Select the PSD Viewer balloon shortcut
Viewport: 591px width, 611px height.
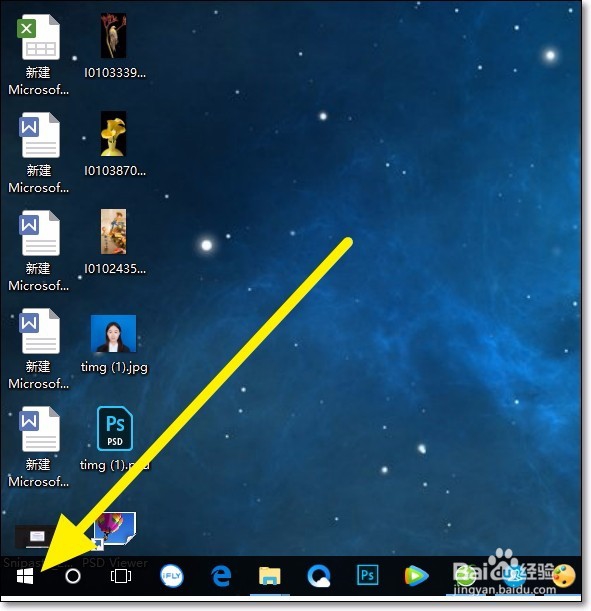coord(115,531)
